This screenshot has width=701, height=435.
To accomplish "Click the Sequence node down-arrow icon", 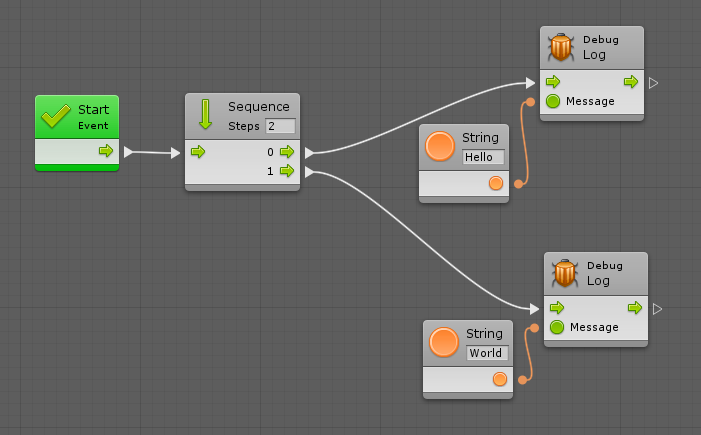I will pos(205,113).
